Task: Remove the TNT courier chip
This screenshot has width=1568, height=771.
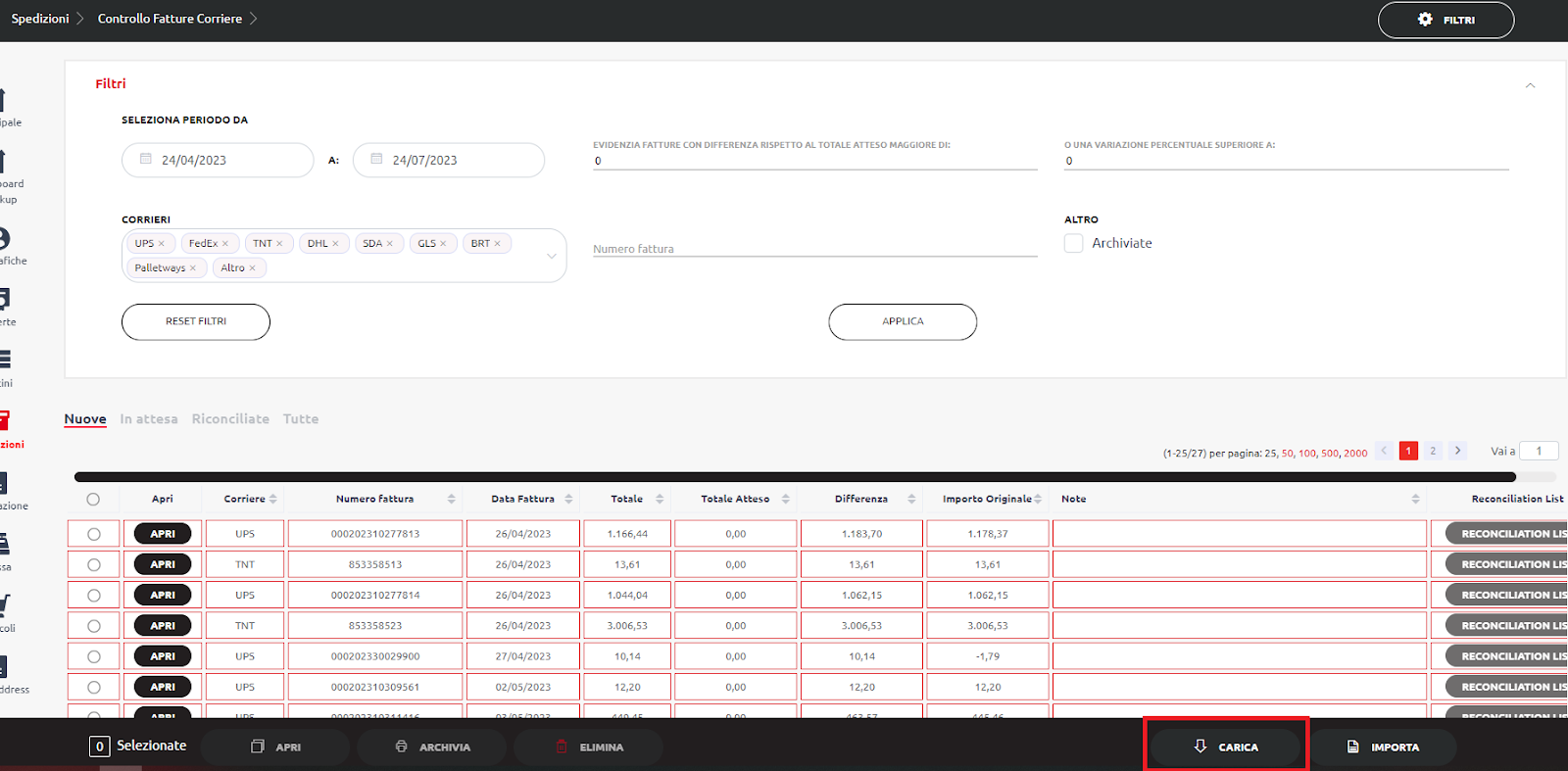Action: click(x=279, y=244)
